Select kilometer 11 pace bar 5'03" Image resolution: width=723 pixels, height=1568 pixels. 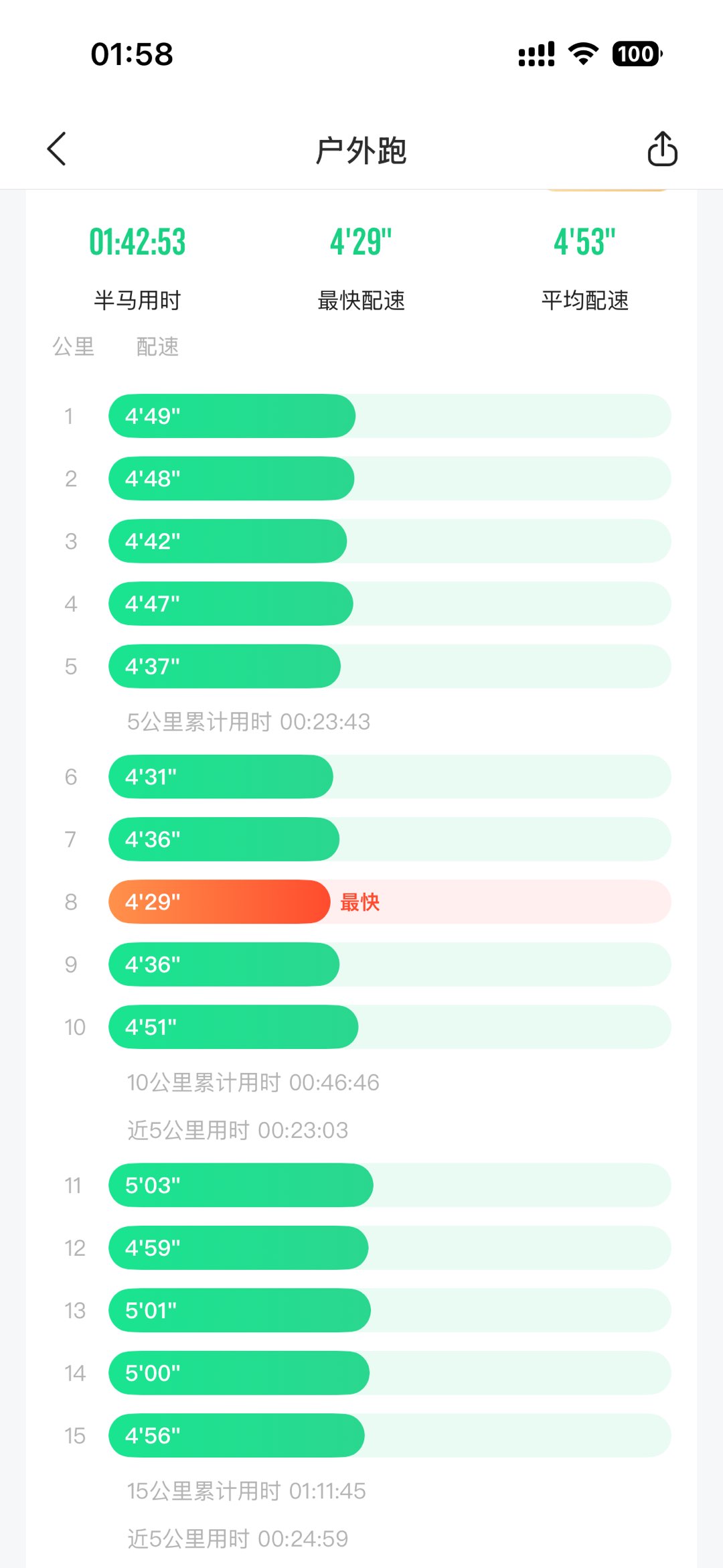point(240,1185)
